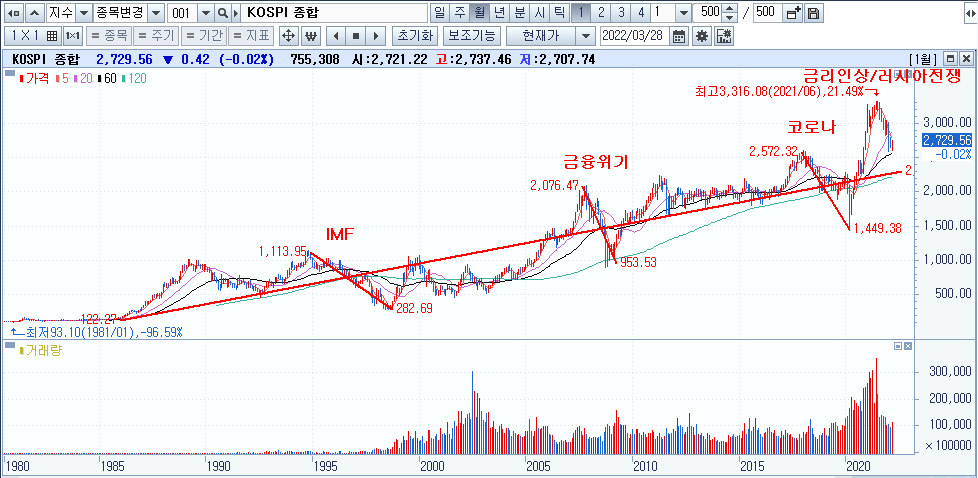Viewport: 978px width, 478px height.
Task: Toggle the = 기간 sync button
Action: tap(203, 36)
